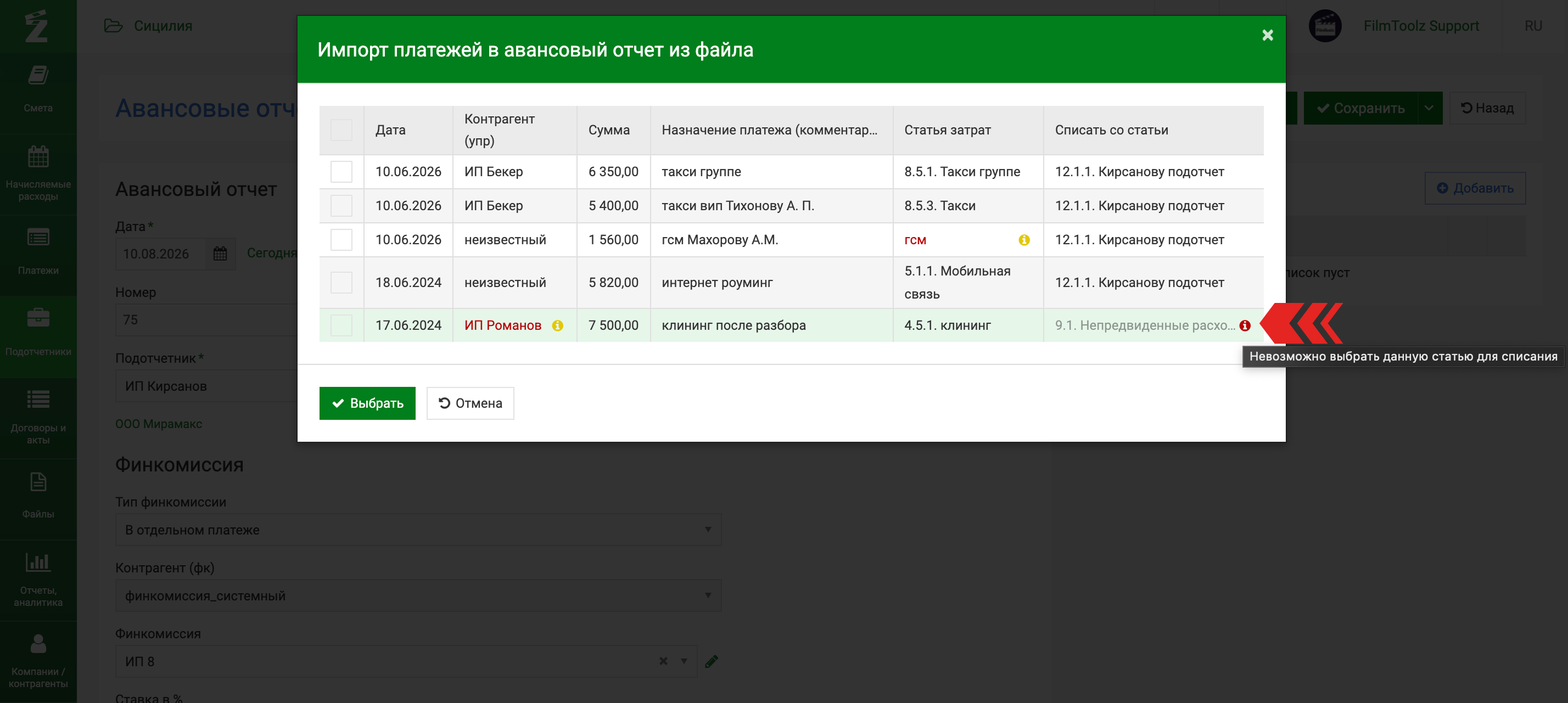Expand the Финкомиссия ИП 8 dropdown arrow

pos(684,661)
